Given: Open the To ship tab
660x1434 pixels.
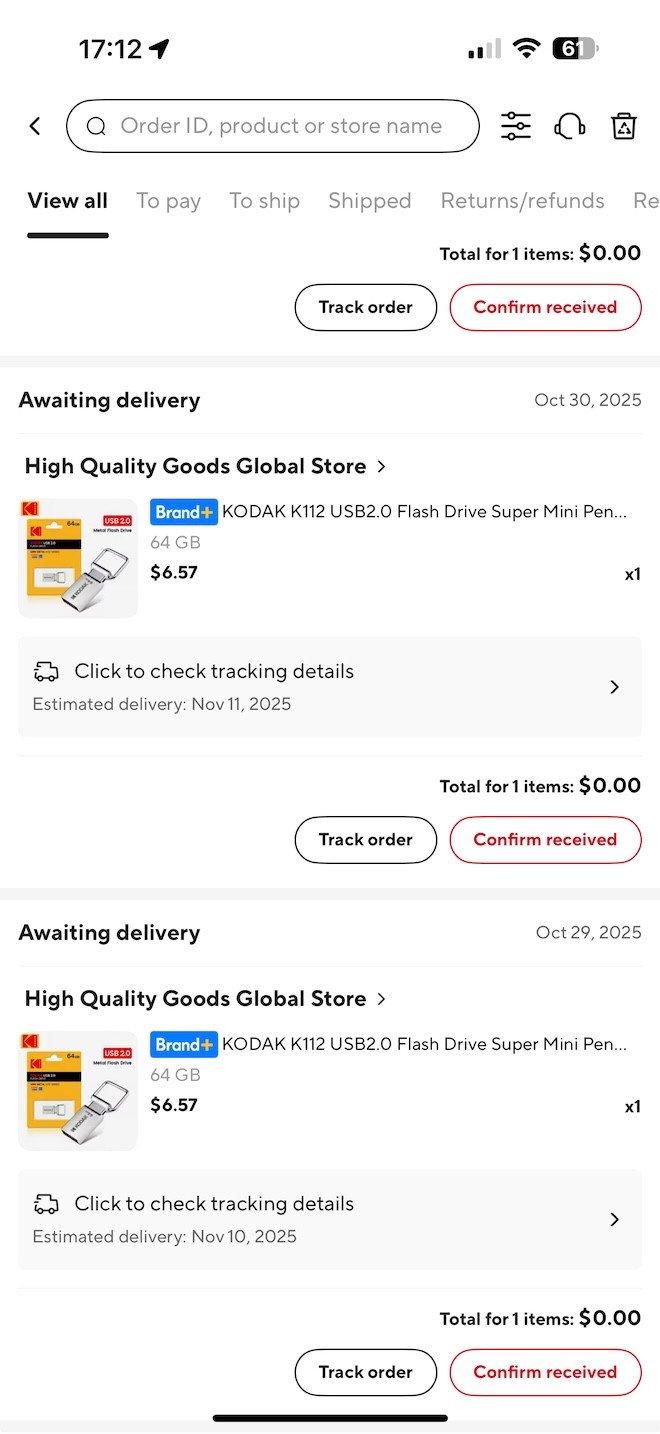Looking at the screenshot, I should [264, 201].
